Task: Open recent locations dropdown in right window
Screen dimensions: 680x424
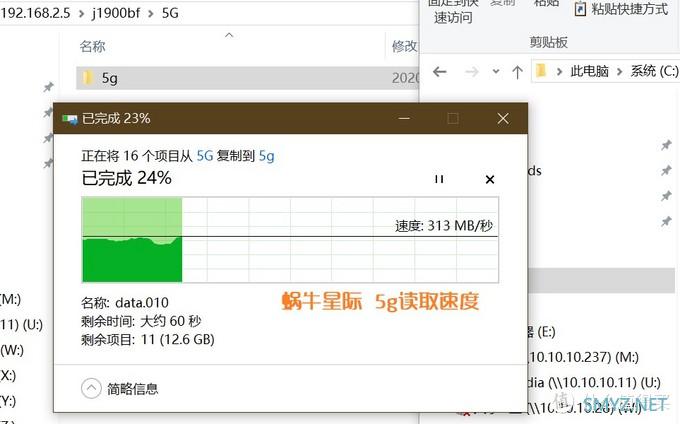Action: click(x=496, y=72)
